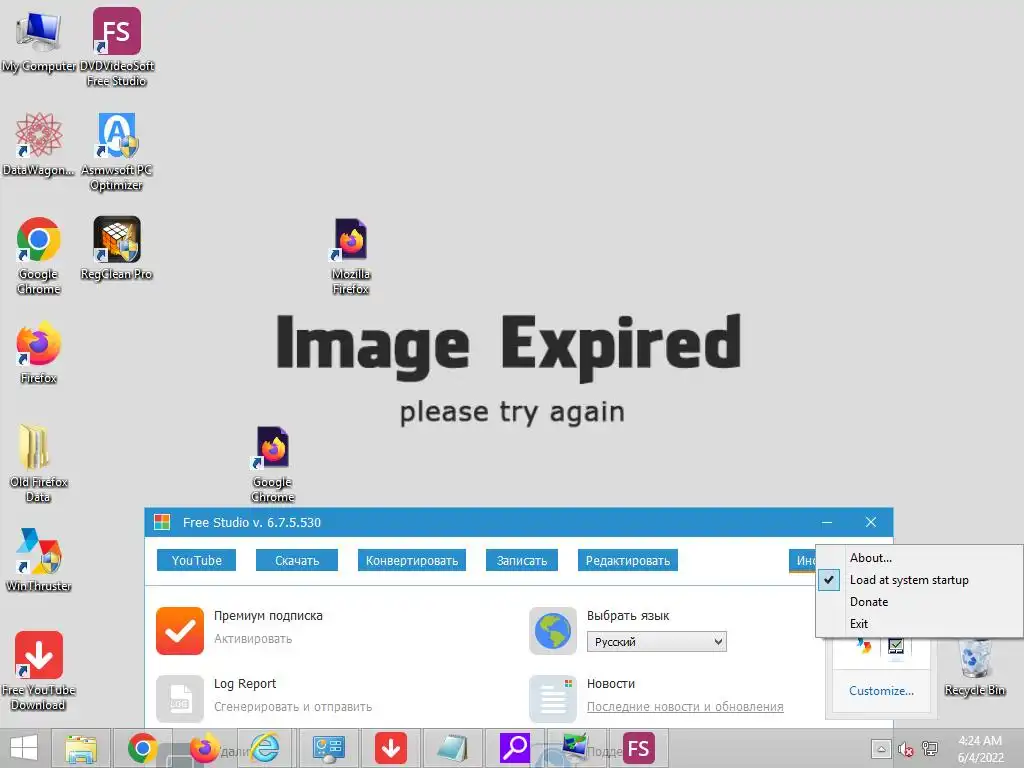Expand the hidden tray icons arrow
The image size is (1024, 768).
pos(881,749)
